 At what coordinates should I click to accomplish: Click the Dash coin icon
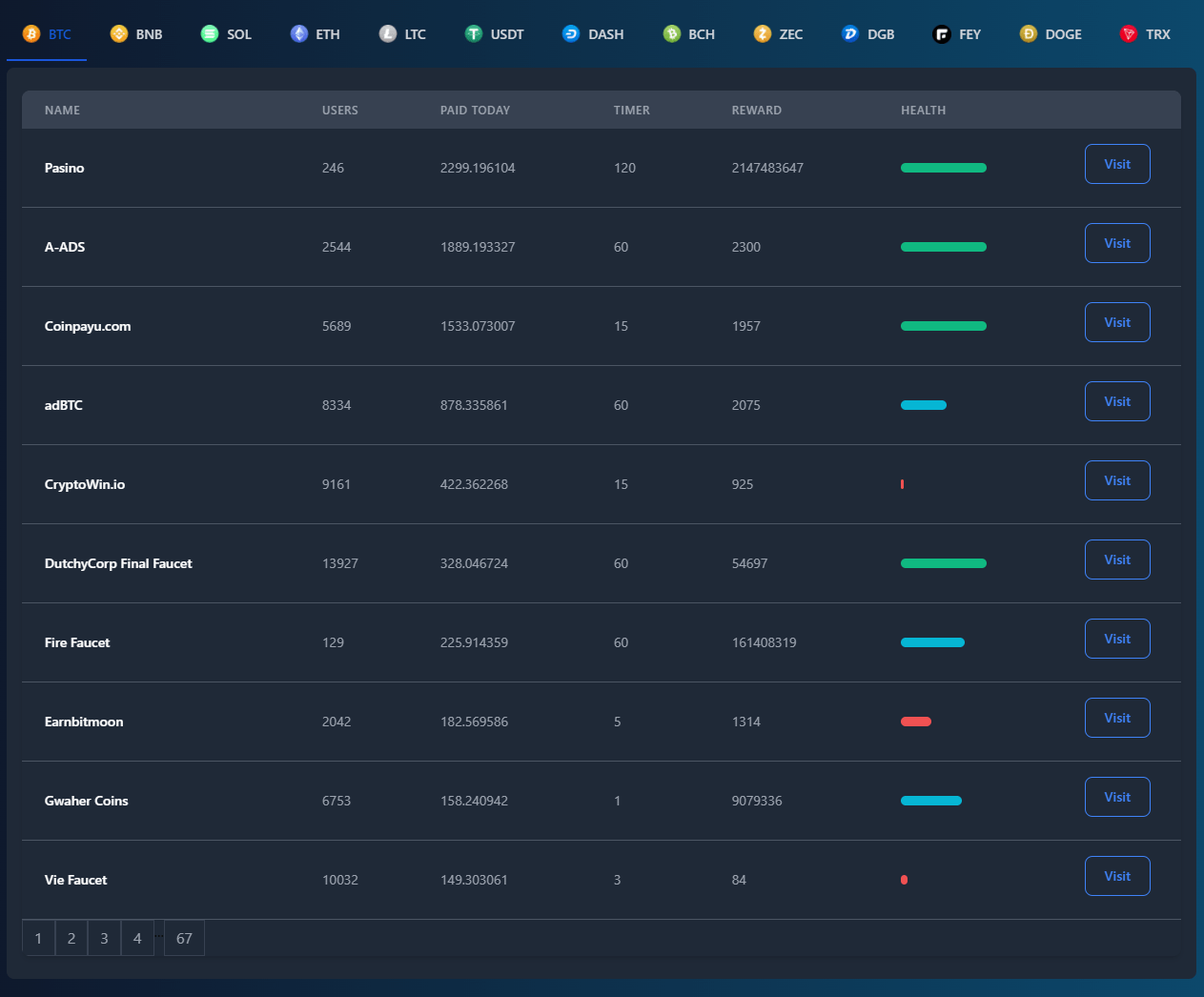[x=571, y=33]
